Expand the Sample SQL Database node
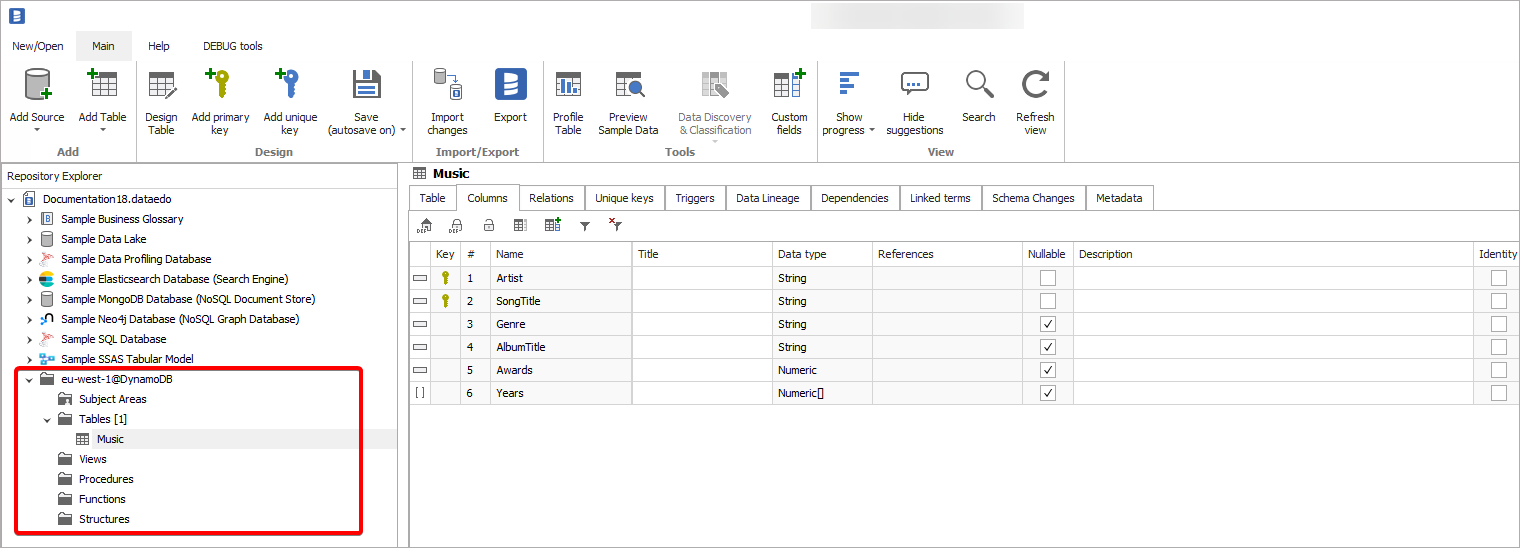The image size is (1520, 548). click(29, 340)
